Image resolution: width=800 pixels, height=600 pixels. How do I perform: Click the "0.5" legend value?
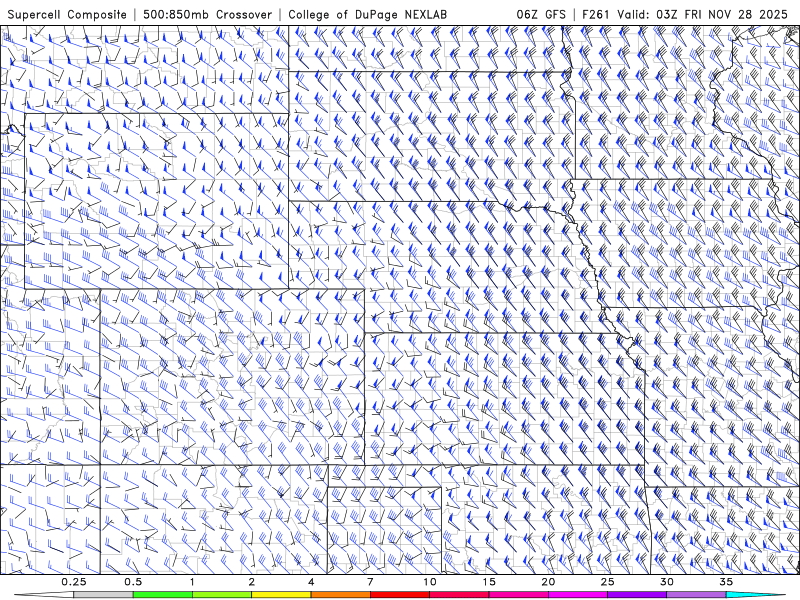click(x=133, y=582)
